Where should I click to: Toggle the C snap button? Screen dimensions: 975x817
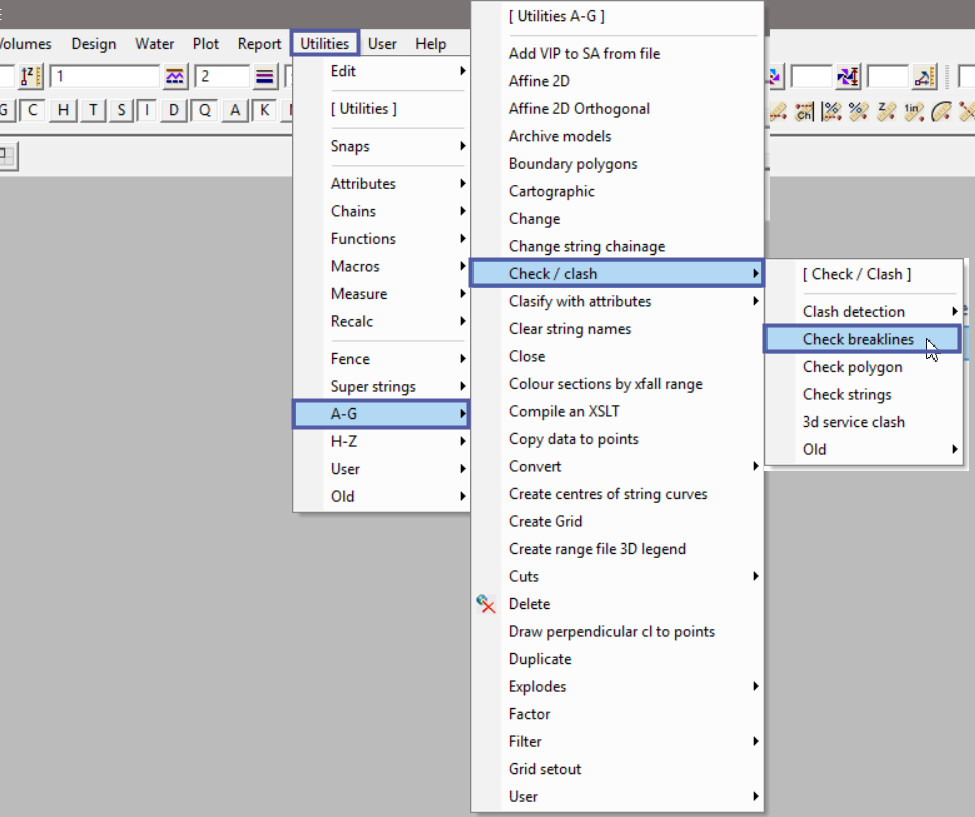coord(33,111)
